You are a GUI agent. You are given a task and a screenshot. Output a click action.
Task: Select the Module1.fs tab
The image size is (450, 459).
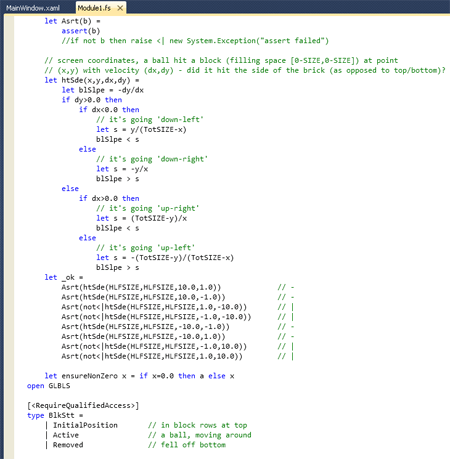pyautogui.click(x=94, y=8)
